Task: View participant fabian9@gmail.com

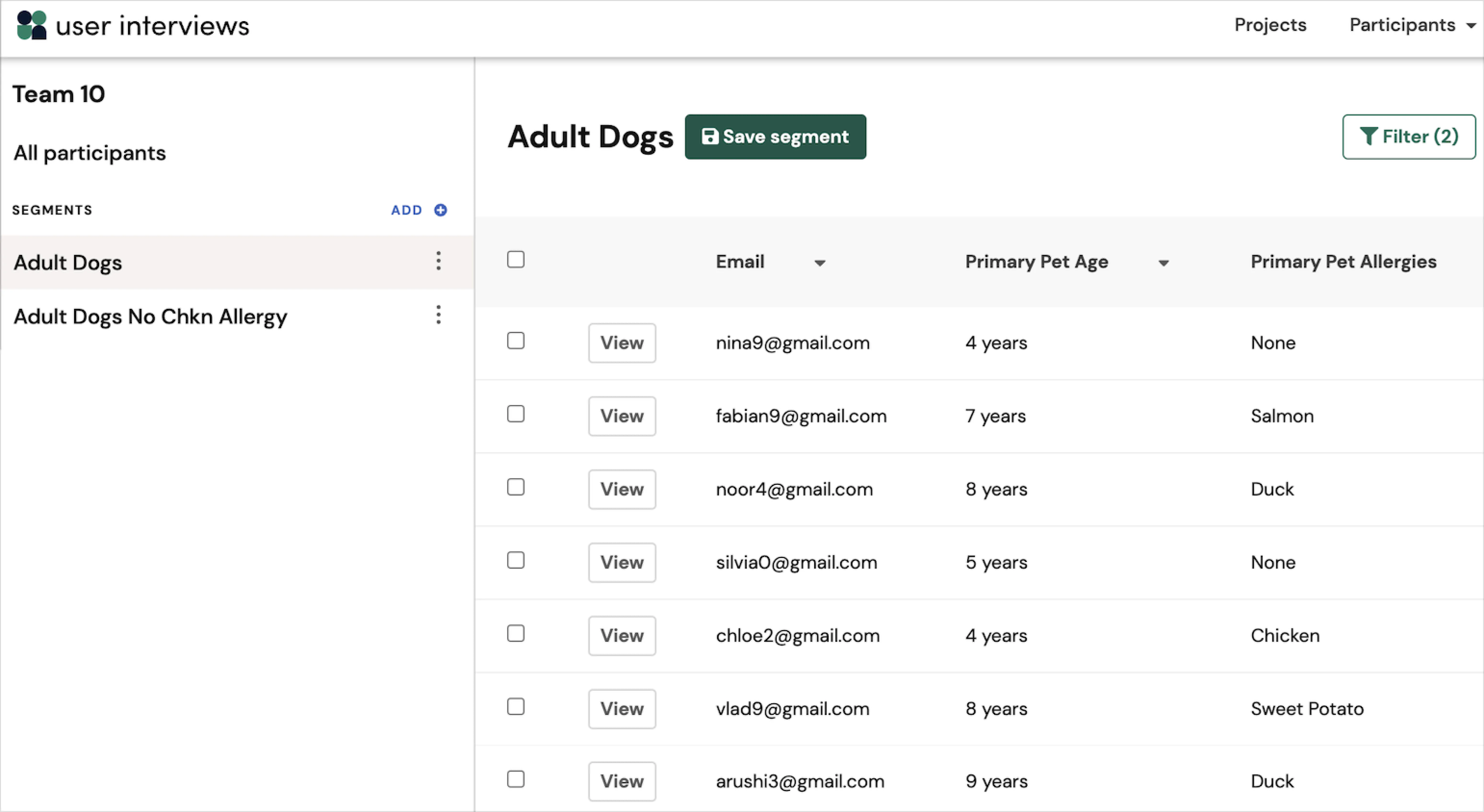Action: [622, 416]
